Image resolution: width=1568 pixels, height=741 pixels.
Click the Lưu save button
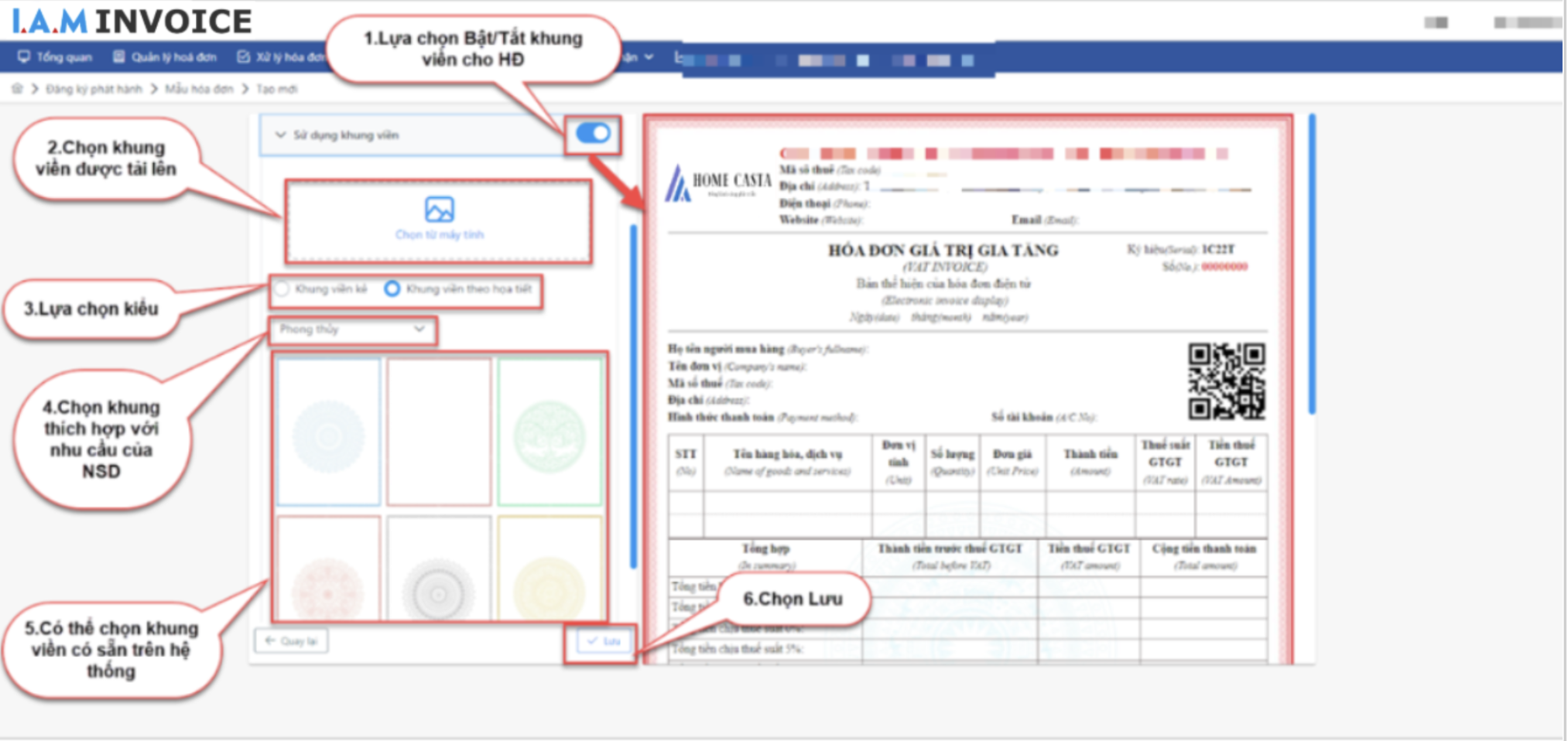pyautogui.click(x=603, y=641)
